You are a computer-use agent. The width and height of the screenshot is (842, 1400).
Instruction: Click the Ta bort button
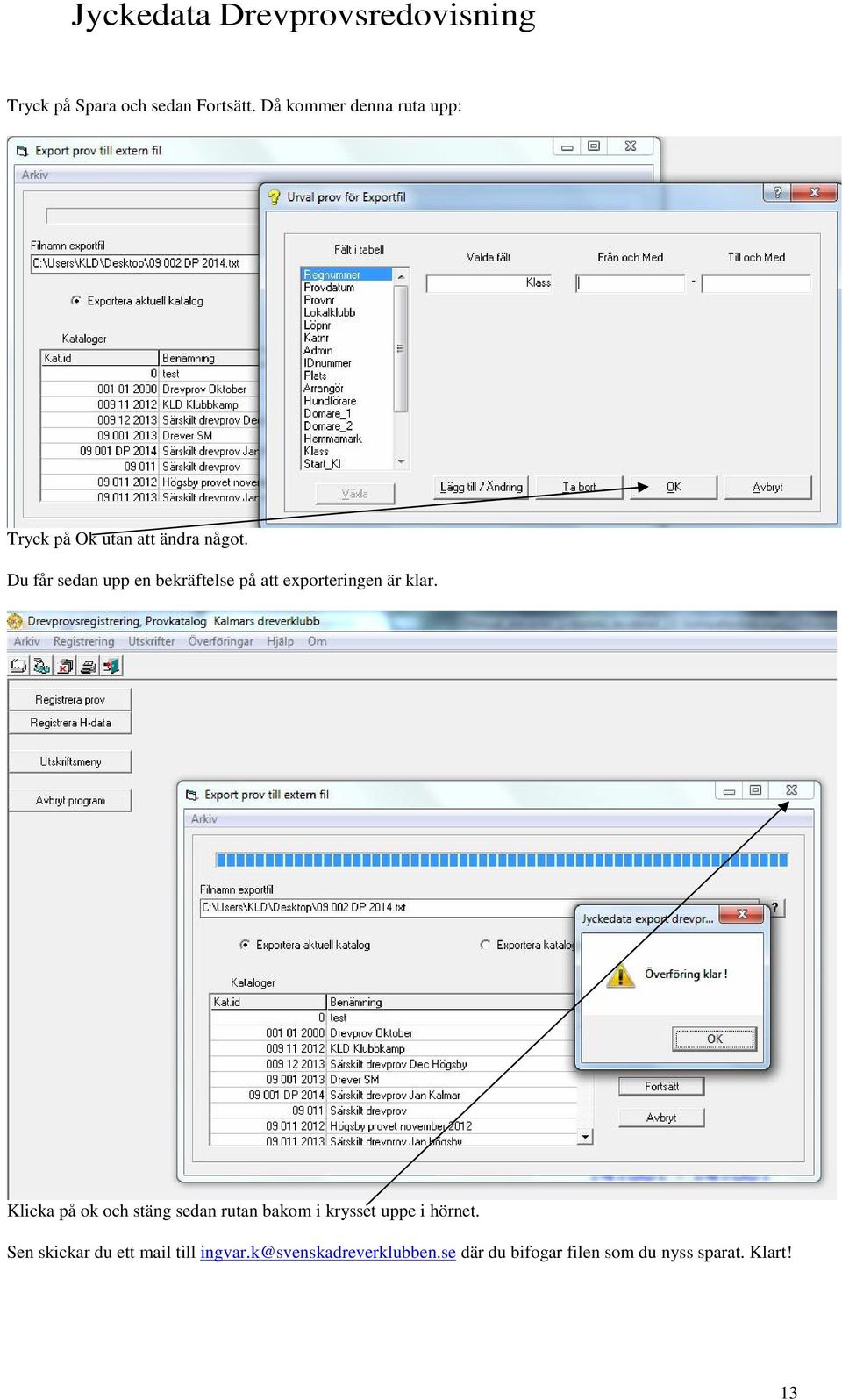pyautogui.click(x=579, y=487)
